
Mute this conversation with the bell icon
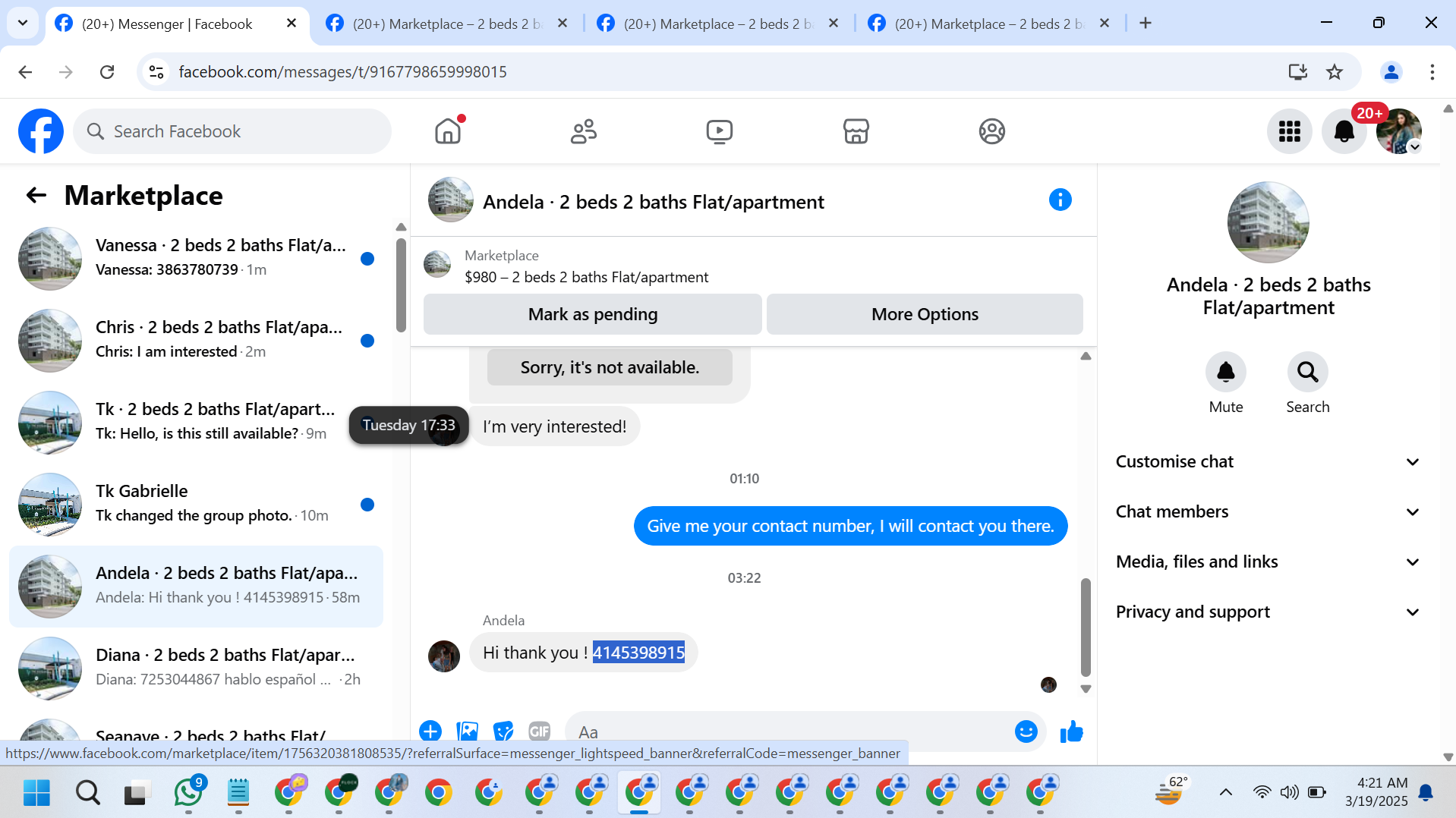[x=1225, y=372]
